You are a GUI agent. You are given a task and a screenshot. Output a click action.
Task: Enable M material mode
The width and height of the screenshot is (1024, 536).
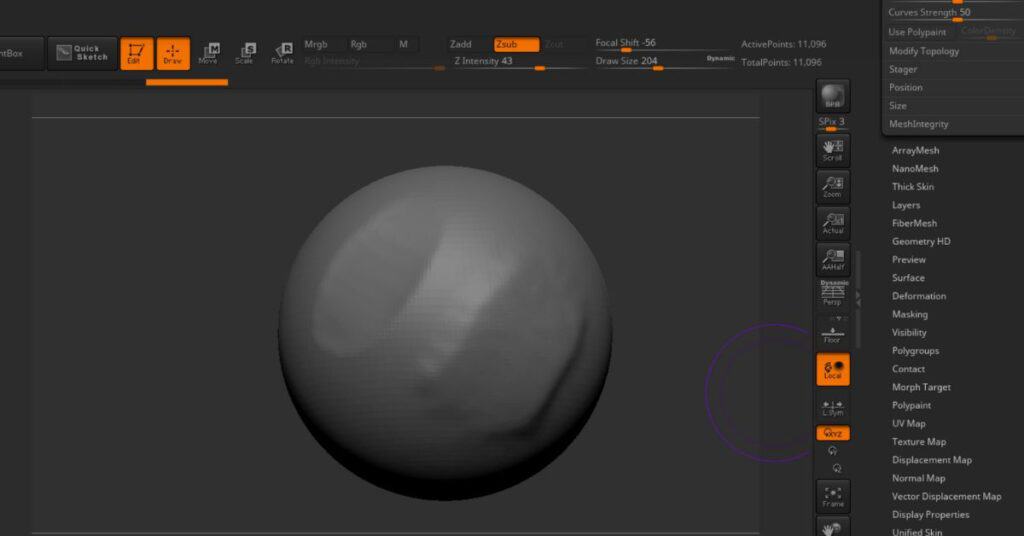tap(404, 44)
